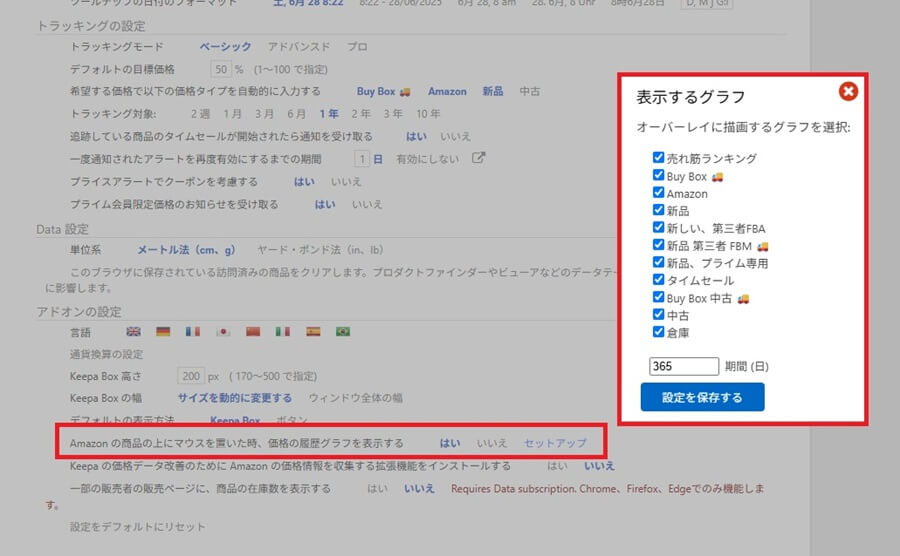Select the English UK flag language
The width and height of the screenshot is (900, 556).
point(133,332)
